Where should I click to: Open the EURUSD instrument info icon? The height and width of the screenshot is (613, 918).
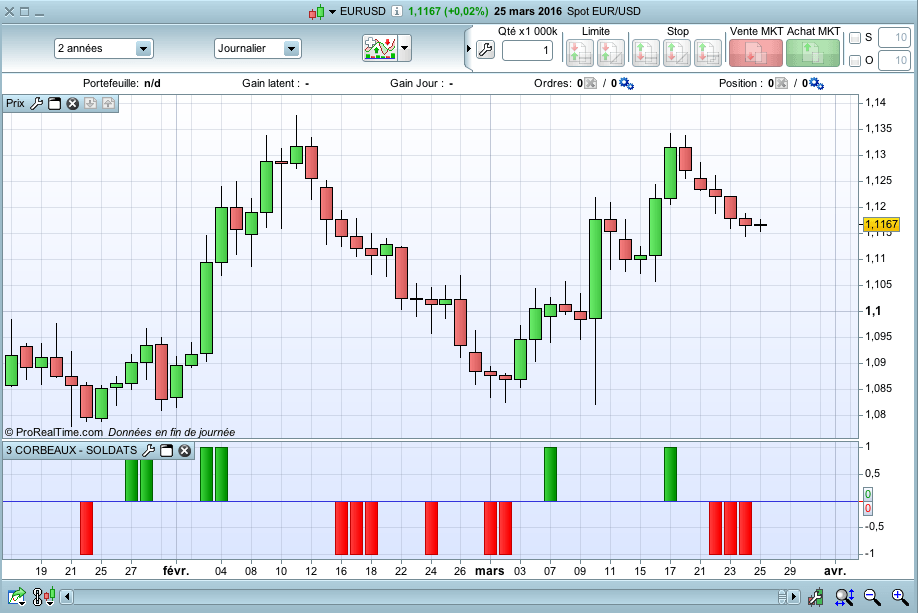click(397, 11)
